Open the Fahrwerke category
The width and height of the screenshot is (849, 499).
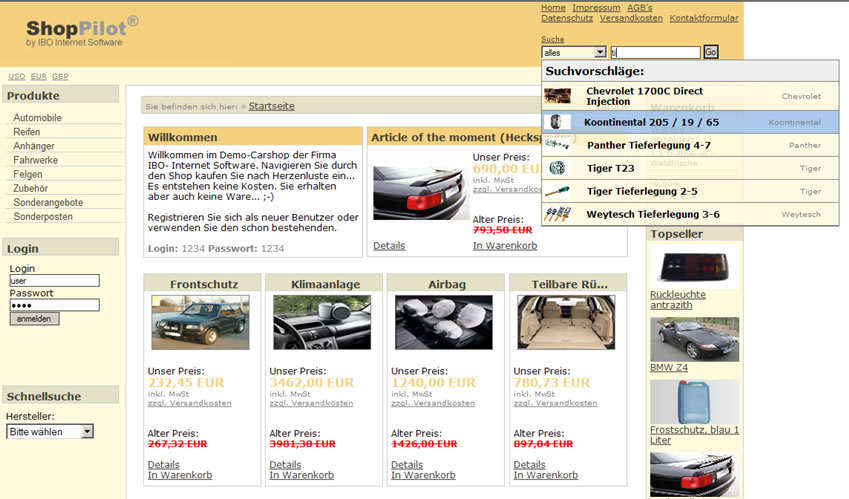(x=35, y=160)
